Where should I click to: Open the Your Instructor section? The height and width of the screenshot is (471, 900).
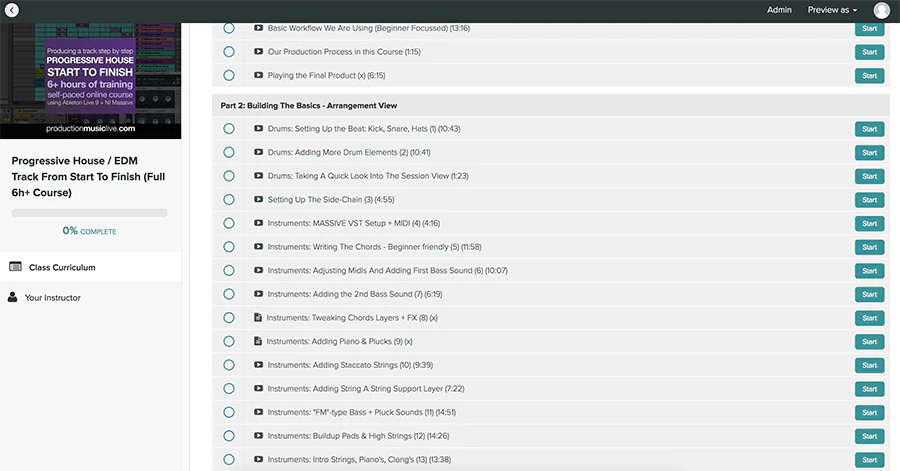point(52,297)
